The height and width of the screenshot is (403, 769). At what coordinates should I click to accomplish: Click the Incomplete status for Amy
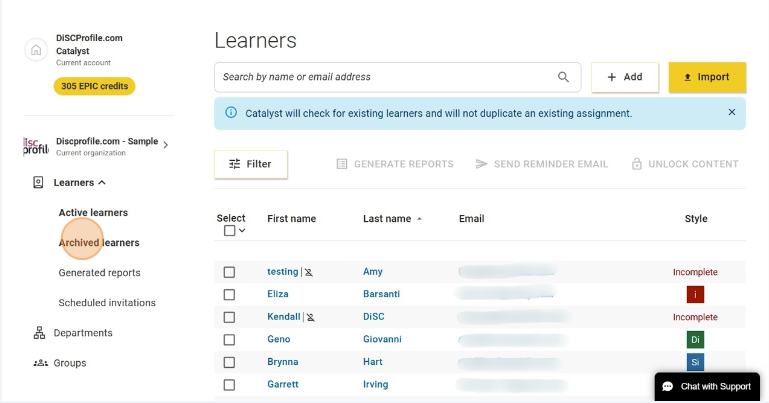[x=695, y=272]
